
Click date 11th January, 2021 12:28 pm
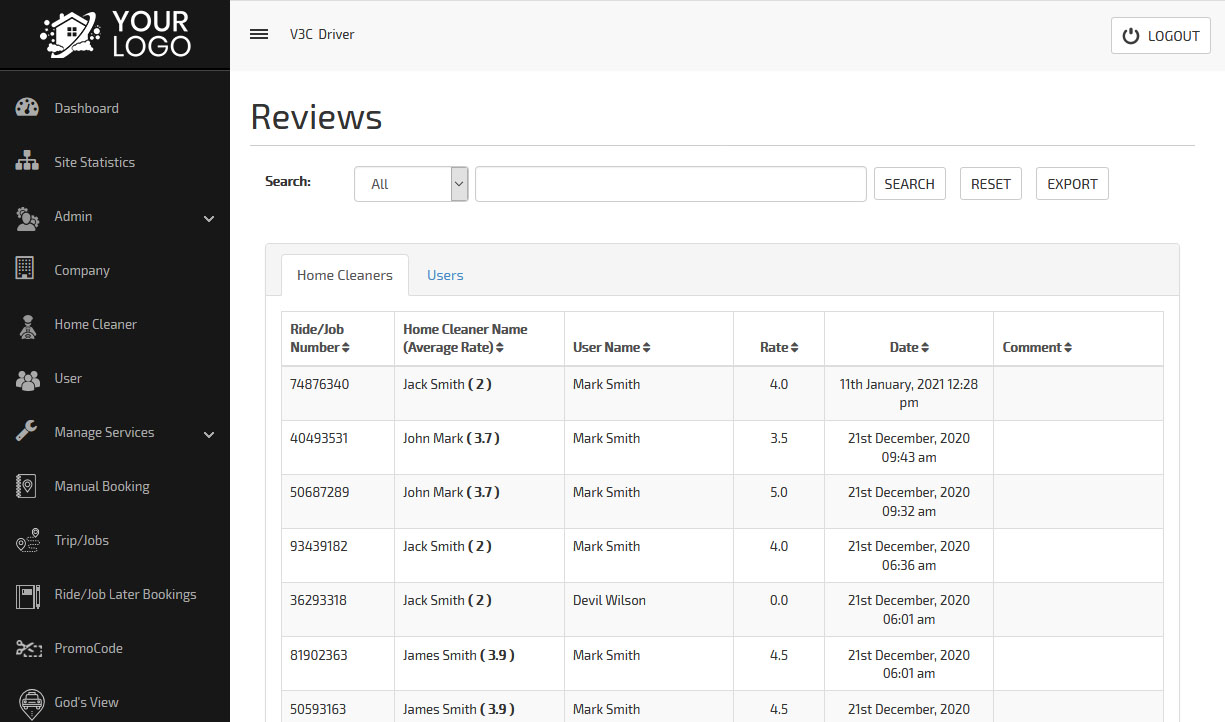pyautogui.click(x=909, y=393)
